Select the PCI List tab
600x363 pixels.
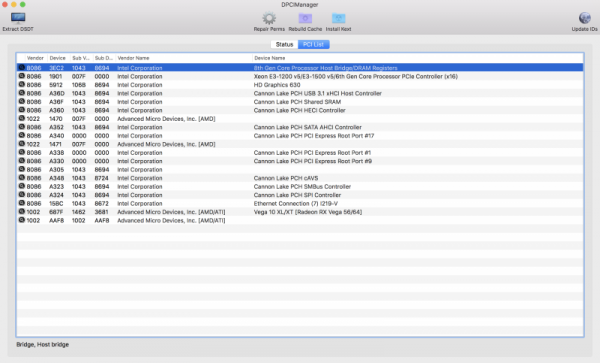click(x=313, y=44)
